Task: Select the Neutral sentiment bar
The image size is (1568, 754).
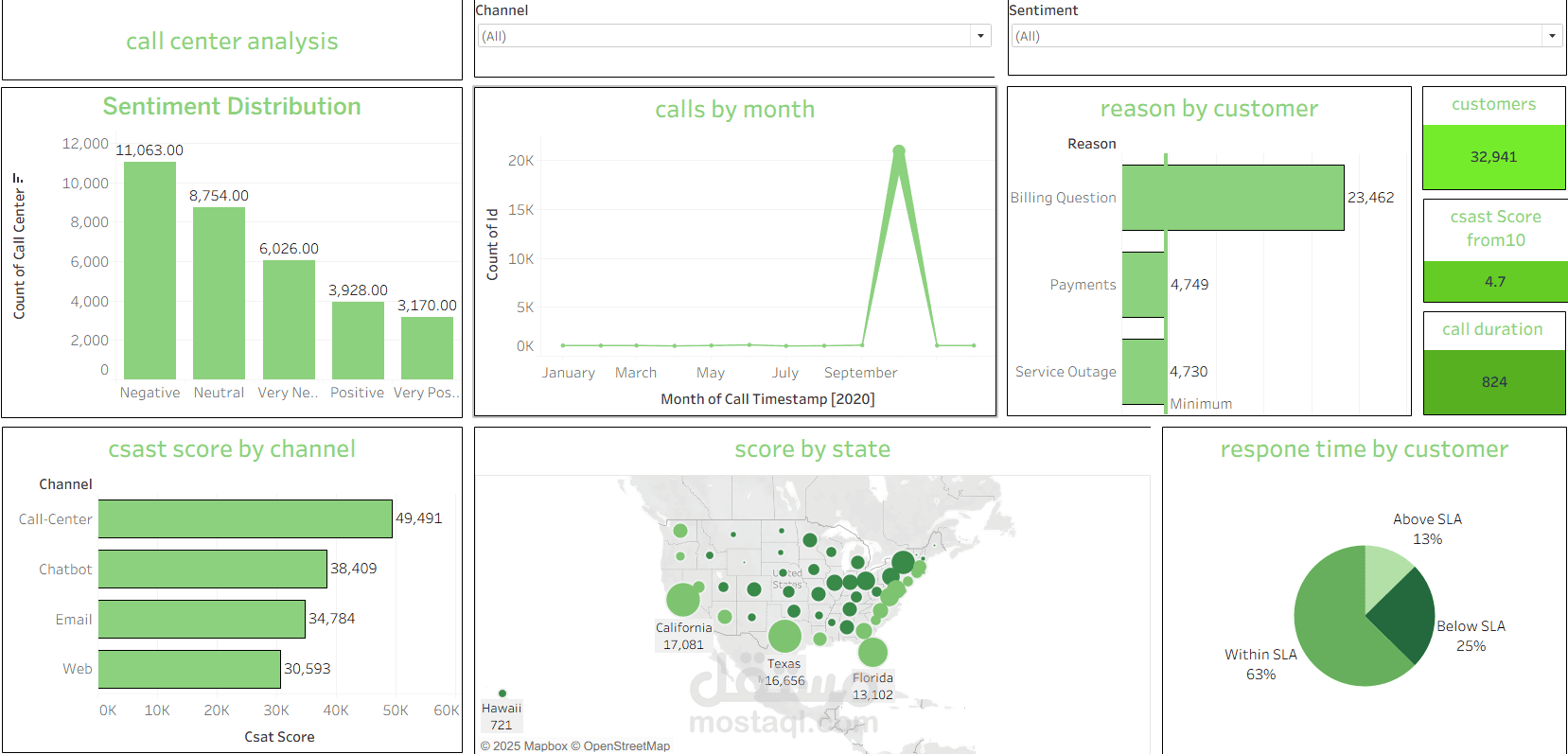Action: pyautogui.click(x=219, y=293)
